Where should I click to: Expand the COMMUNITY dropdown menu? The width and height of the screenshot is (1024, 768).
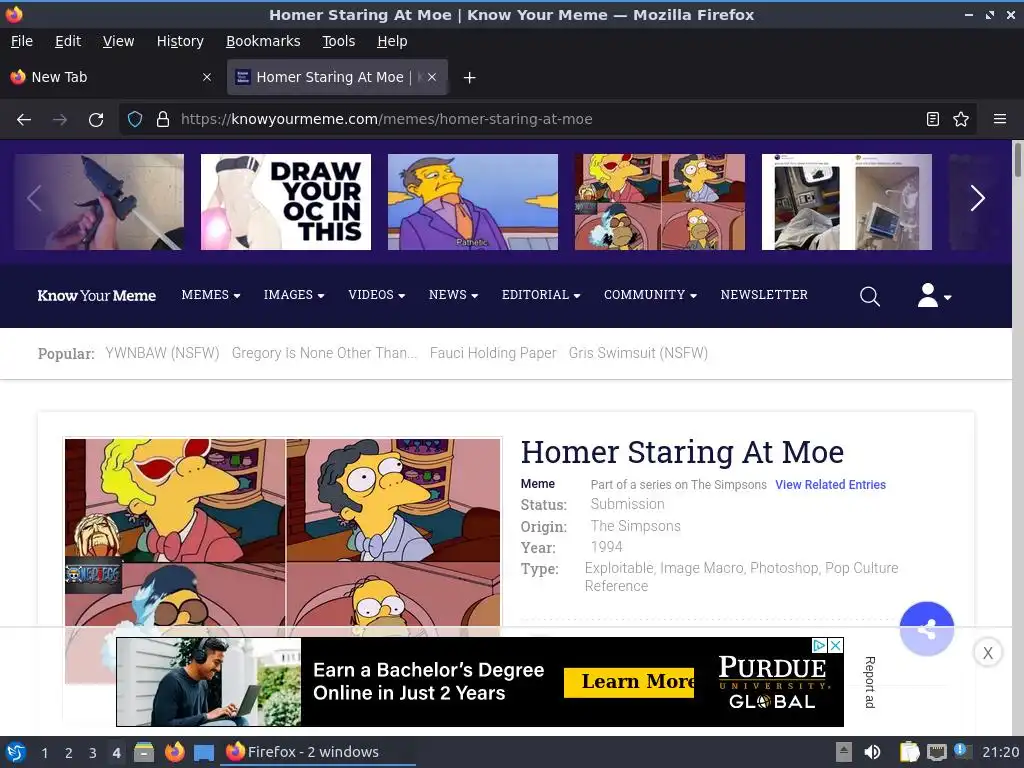[650, 295]
